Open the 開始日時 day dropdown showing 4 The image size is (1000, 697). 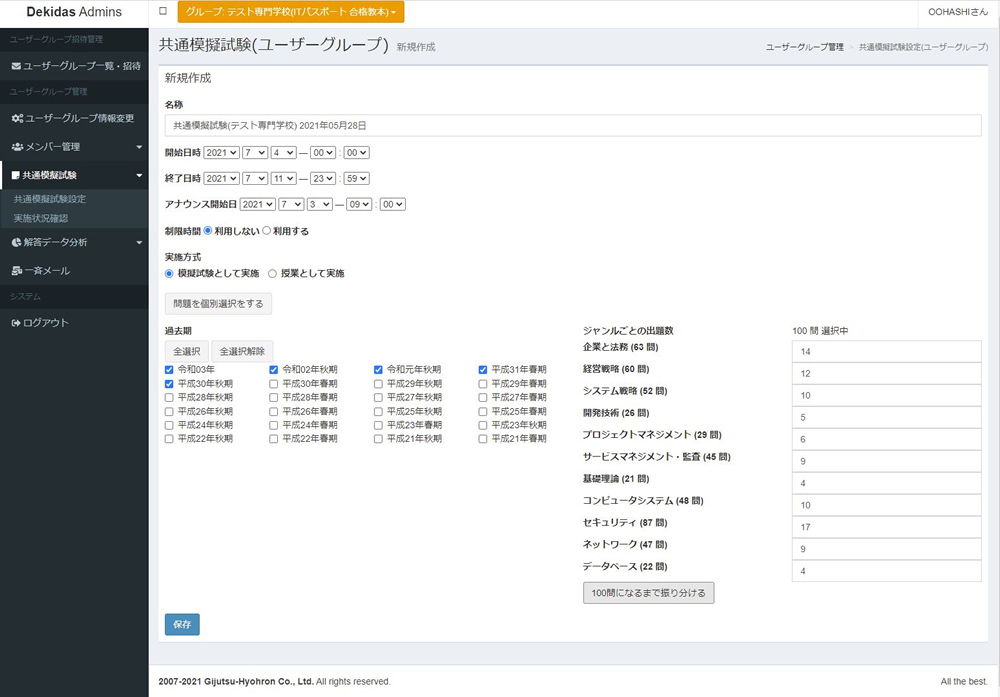tap(283, 152)
